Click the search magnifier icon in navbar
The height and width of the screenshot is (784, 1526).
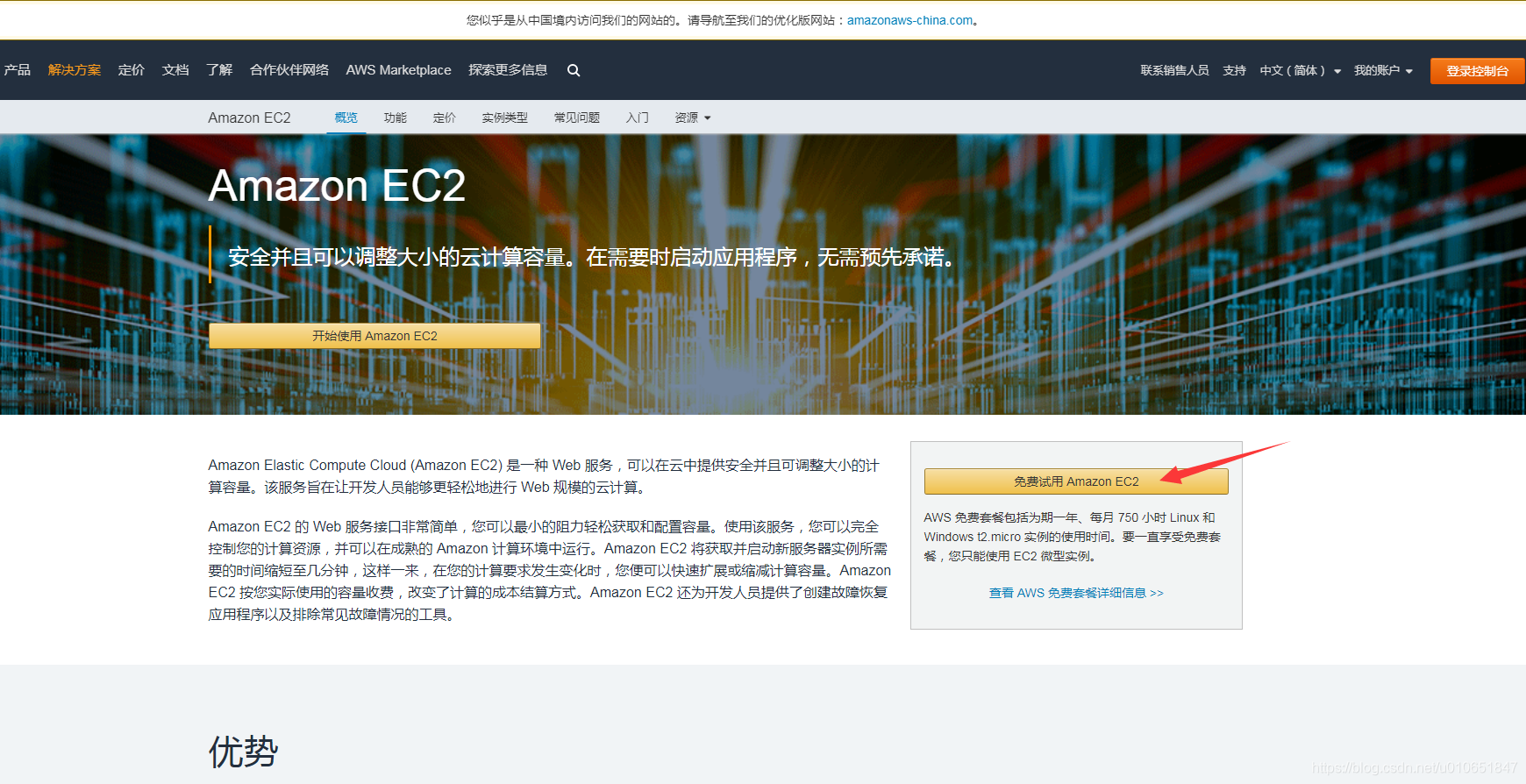(574, 70)
